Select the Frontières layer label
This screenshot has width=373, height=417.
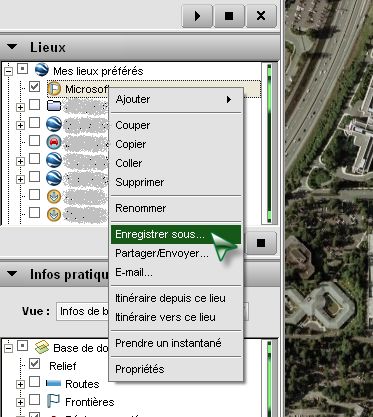89,402
